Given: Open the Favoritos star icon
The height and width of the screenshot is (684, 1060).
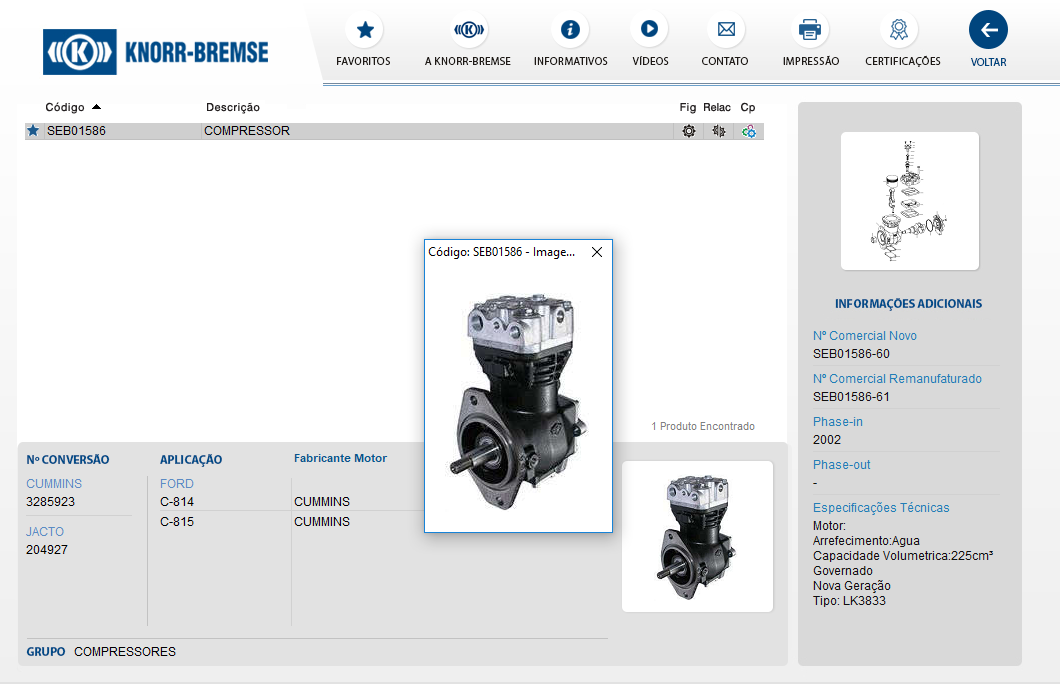Looking at the screenshot, I should click(x=365, y=30).
